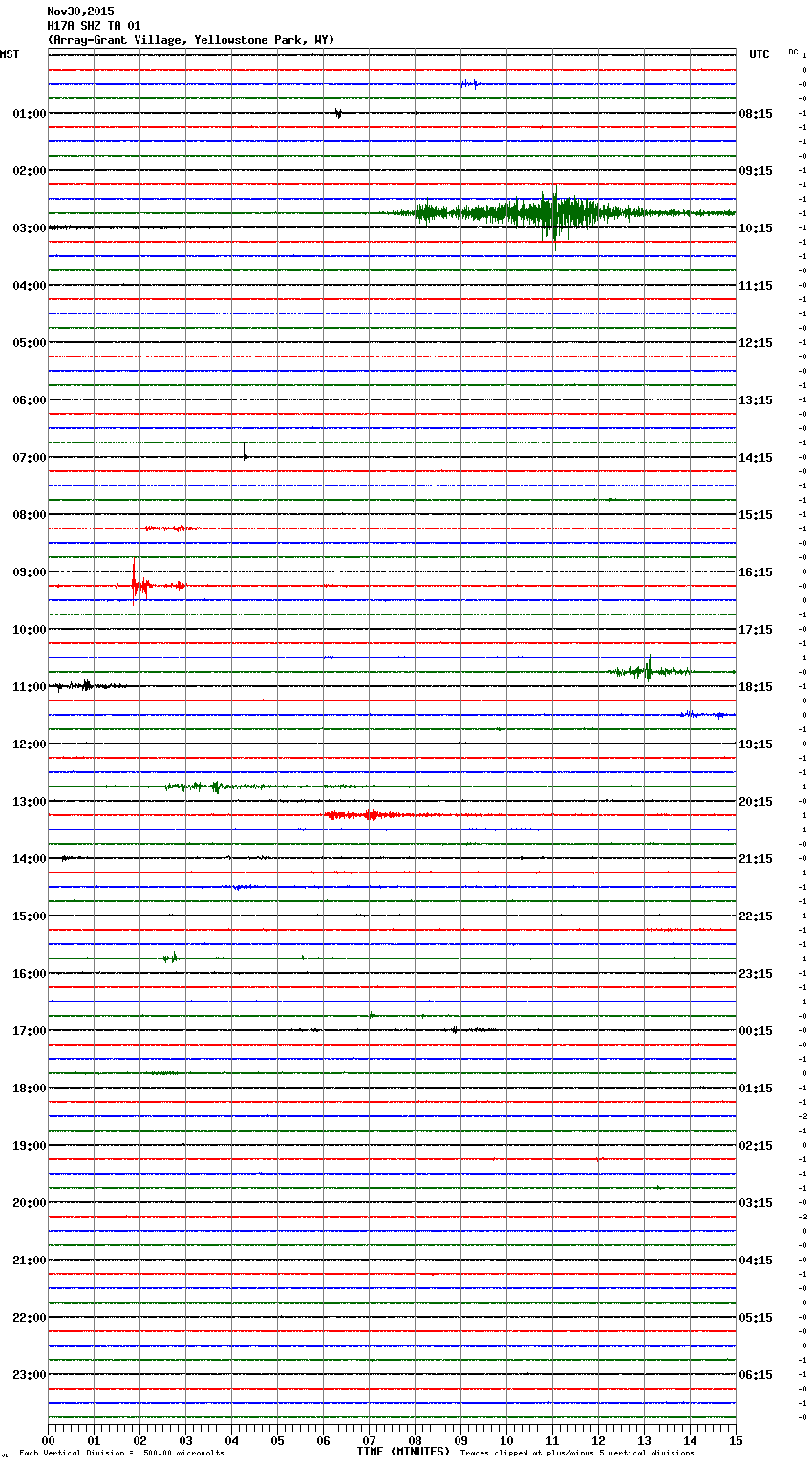The width and height of the screenshot is (812, 1466).
Task: Click the TIME (MINUTES) axis title
Action: [403, 1452]
